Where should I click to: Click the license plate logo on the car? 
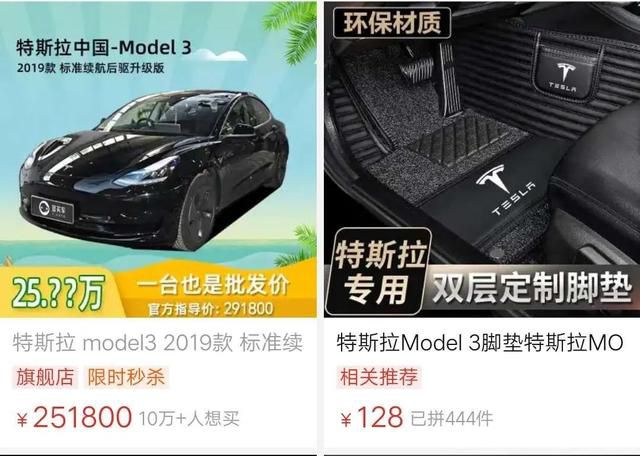tap(53, 209)
